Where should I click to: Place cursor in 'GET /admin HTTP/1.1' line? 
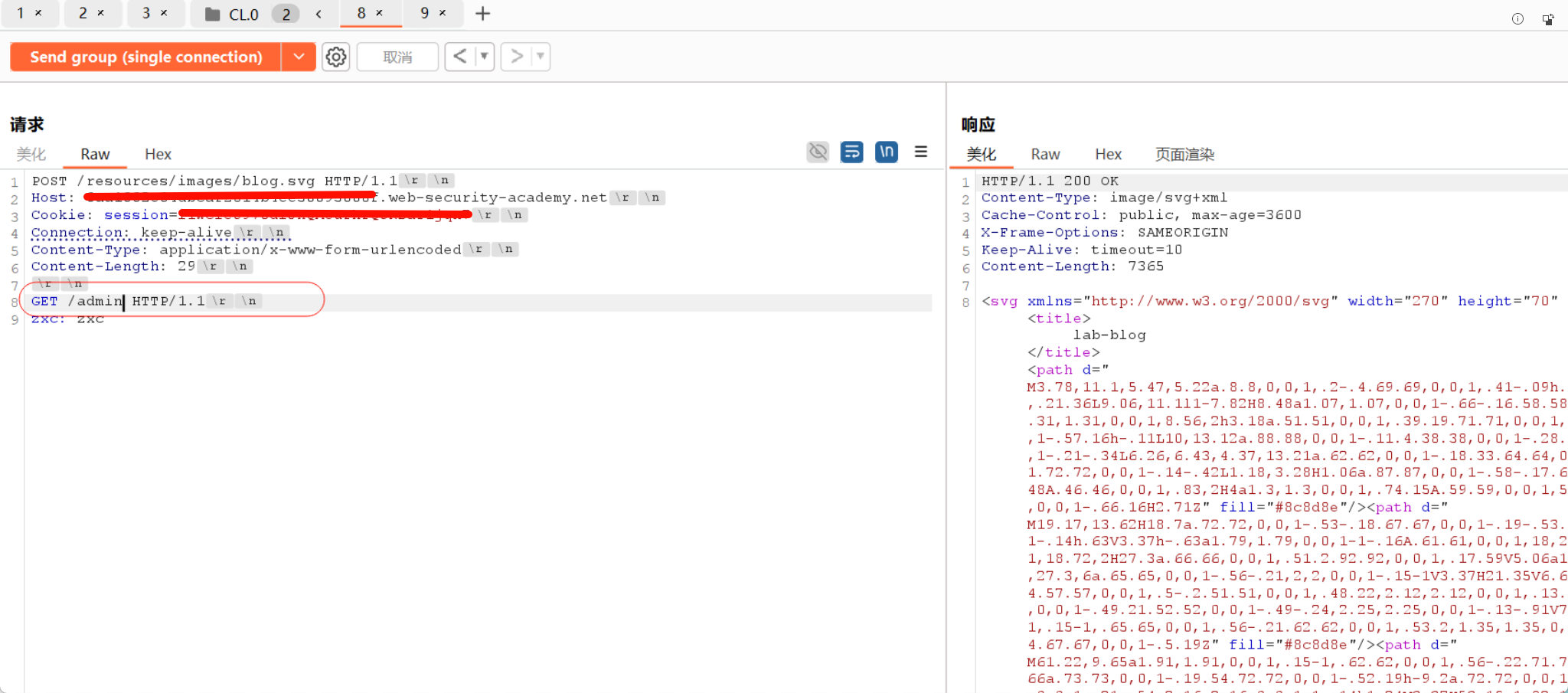pyautogui.click(x=119, y=301)
